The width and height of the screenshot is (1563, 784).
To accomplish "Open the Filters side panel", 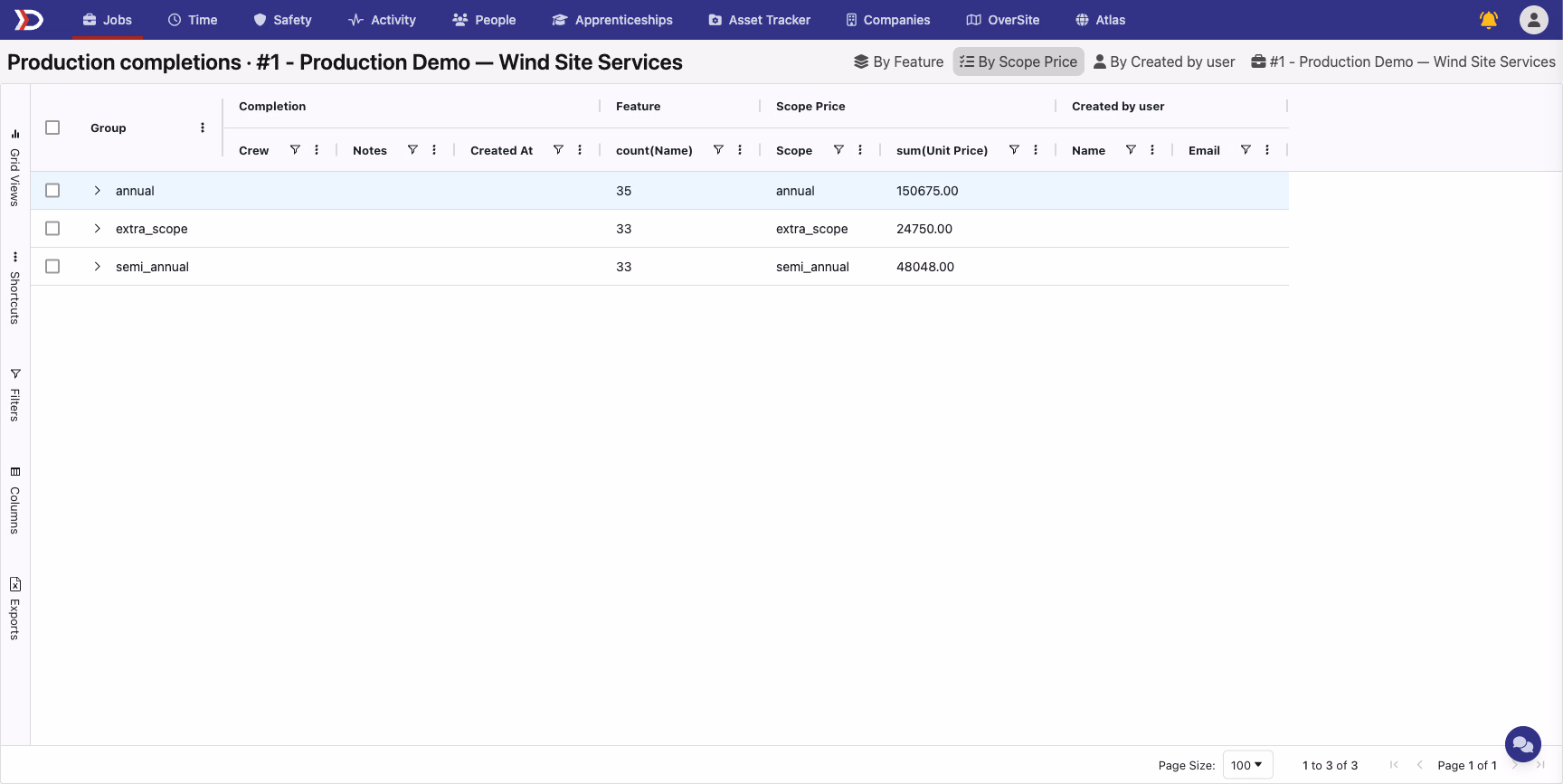I will (x=15, y=395).
